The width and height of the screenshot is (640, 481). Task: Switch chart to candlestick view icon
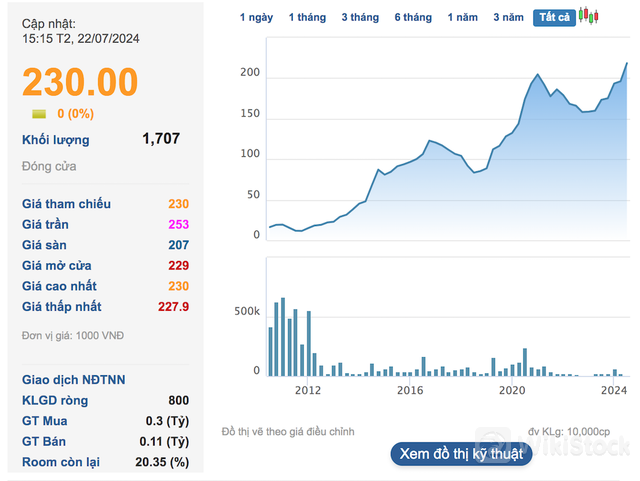coord(589,17)
